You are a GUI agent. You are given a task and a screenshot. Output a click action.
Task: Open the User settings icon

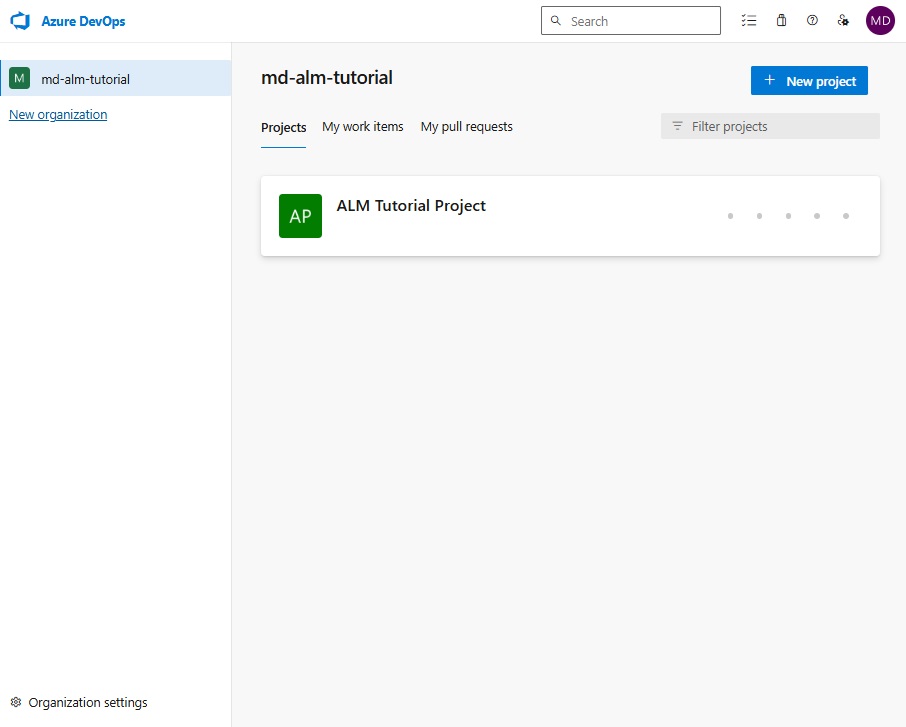point(843,21)
